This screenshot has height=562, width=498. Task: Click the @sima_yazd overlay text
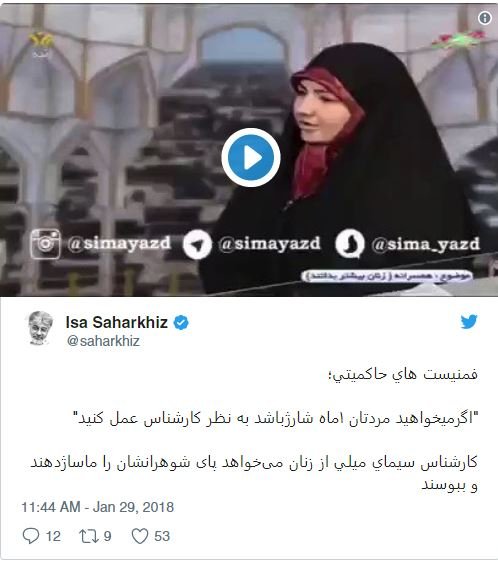pos(426,244)
